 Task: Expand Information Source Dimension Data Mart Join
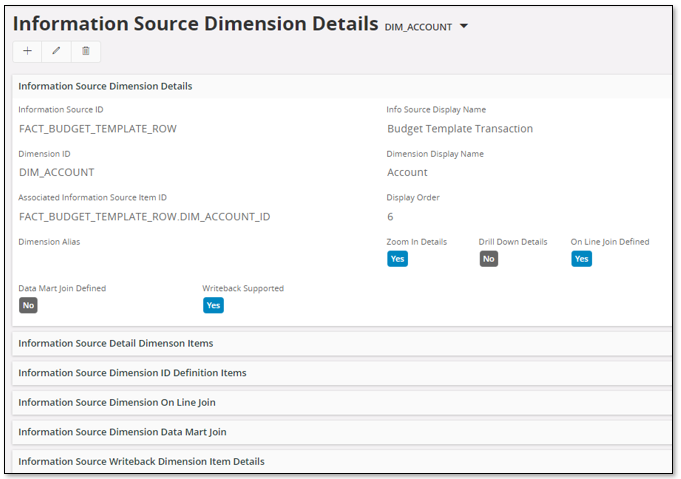click(x=122, y=432)
